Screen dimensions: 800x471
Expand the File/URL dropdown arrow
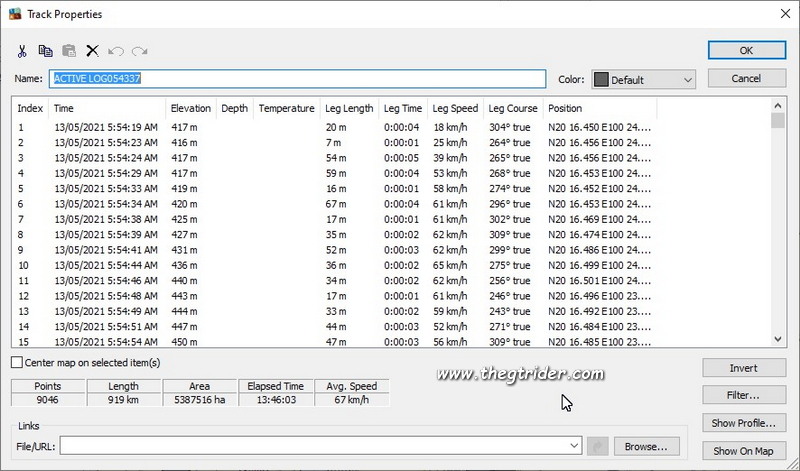coord(574,445)
